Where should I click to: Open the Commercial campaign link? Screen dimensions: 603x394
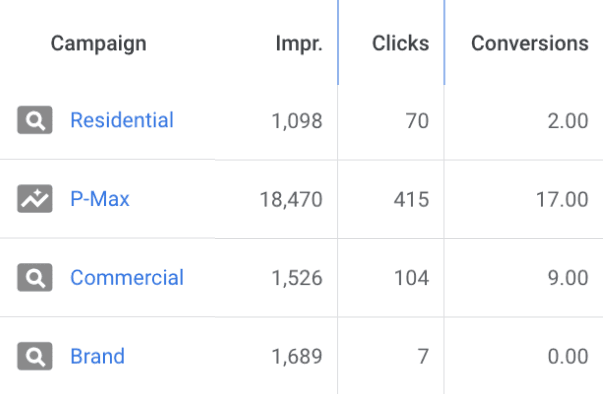point(127,277)
